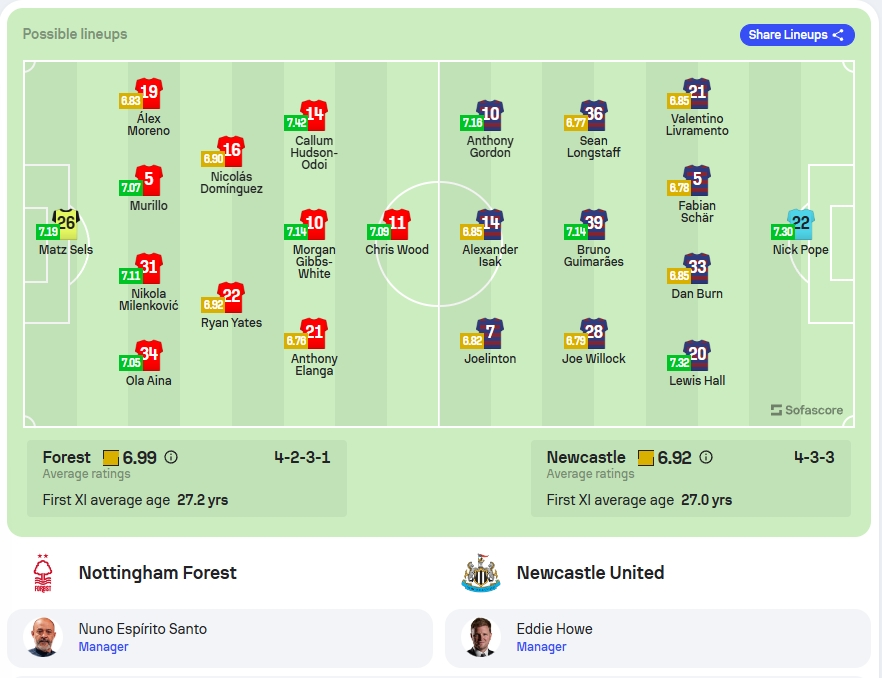
Task: View Nuno Espírito Santo manager photo
Action: (x=43, y=637)
